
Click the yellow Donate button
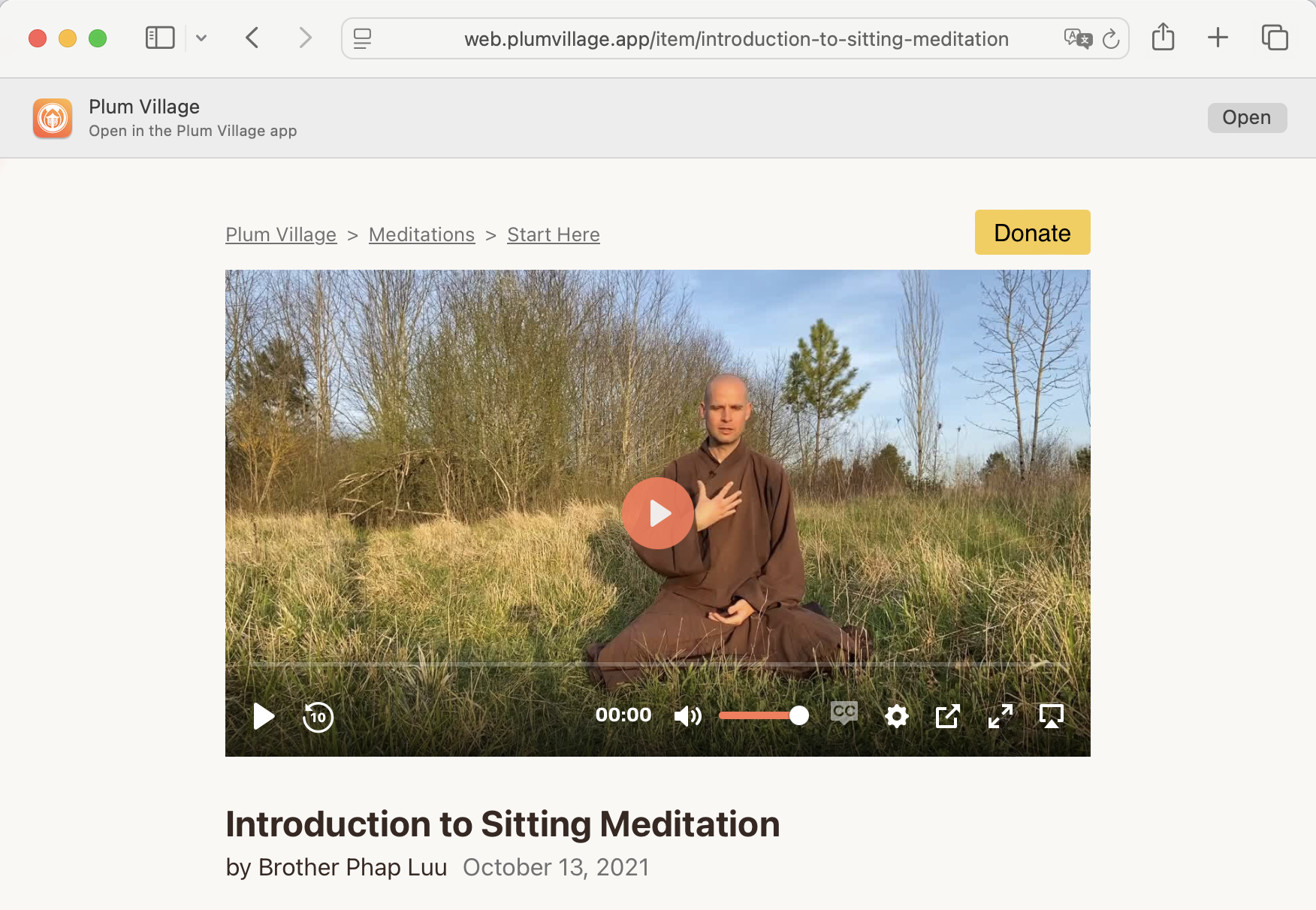point(1032,232)
